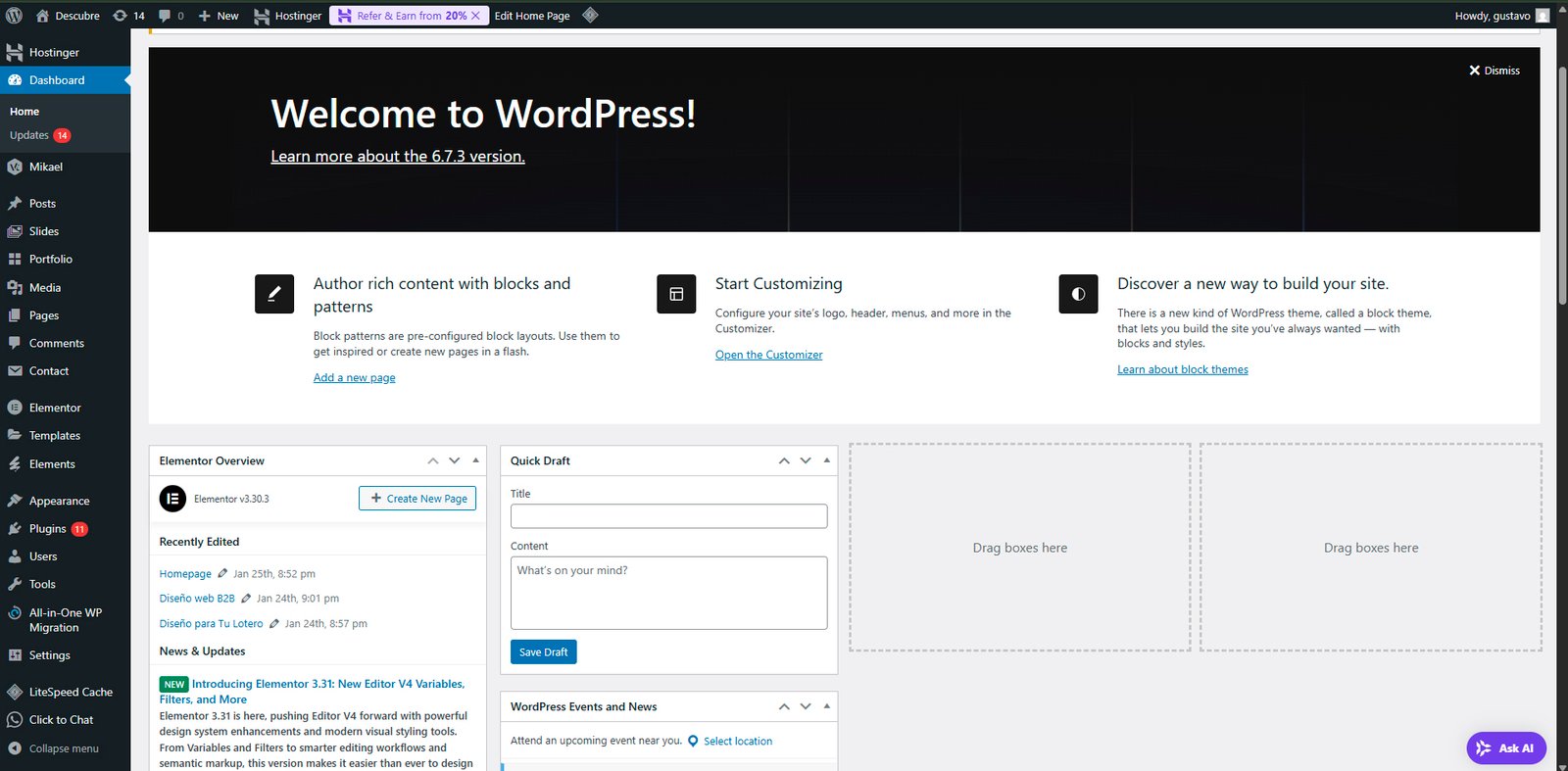Open the Templates folder icon
Screen dimensions: 1568x771
coord(15,435)
